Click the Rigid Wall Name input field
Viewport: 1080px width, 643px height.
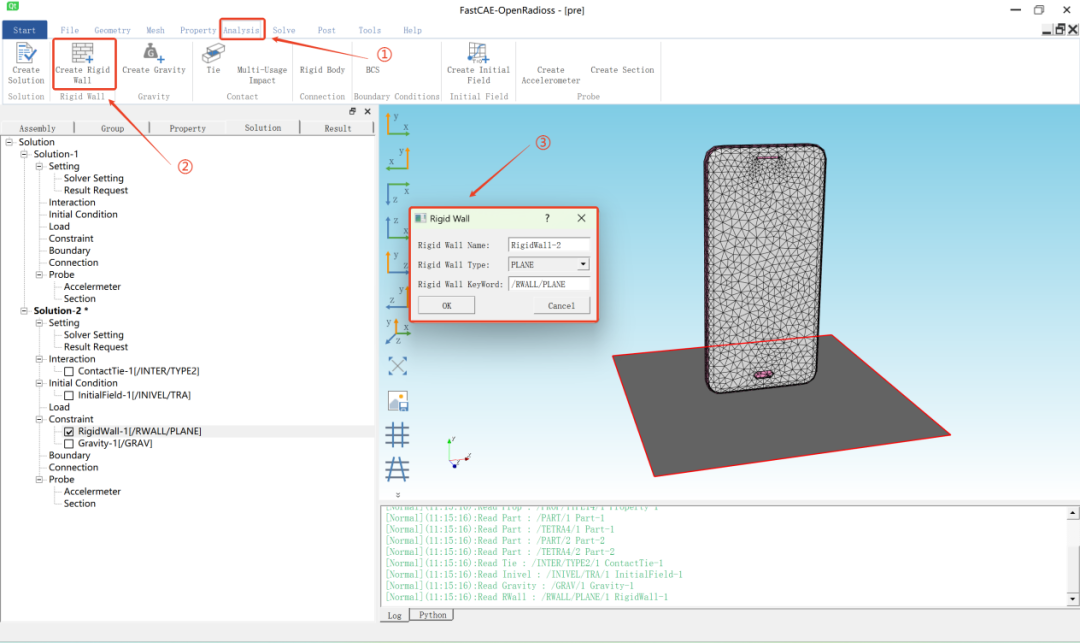[x=549, y=245]
